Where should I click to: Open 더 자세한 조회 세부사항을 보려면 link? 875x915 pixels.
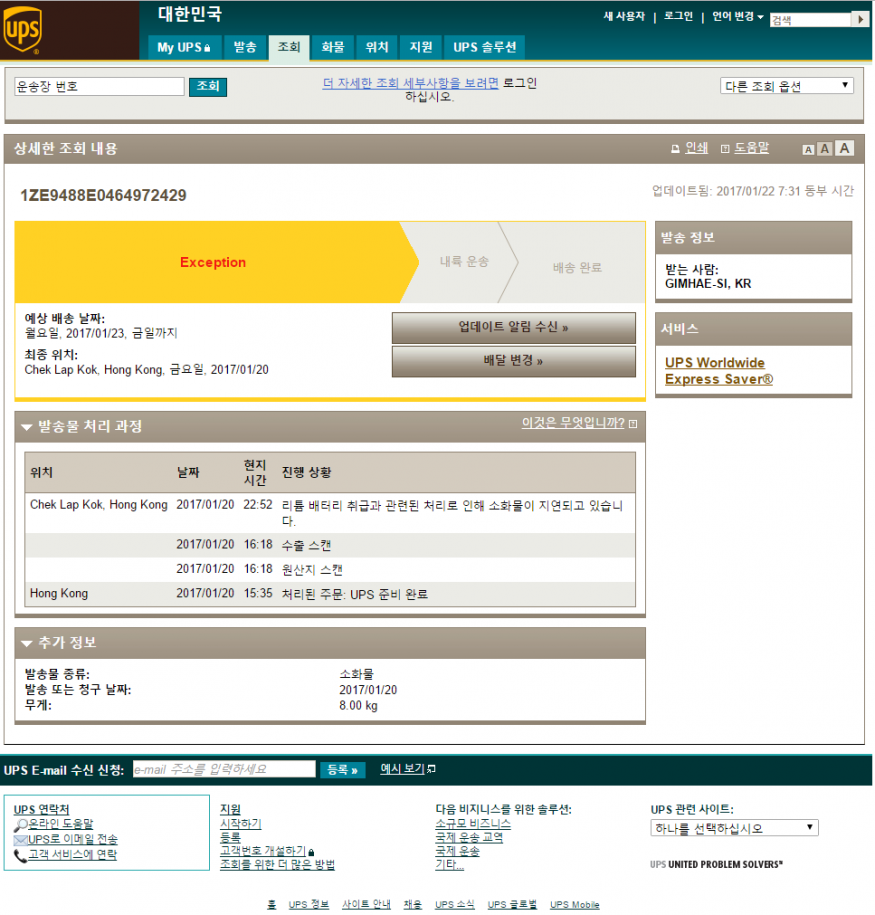pos(411,83)
